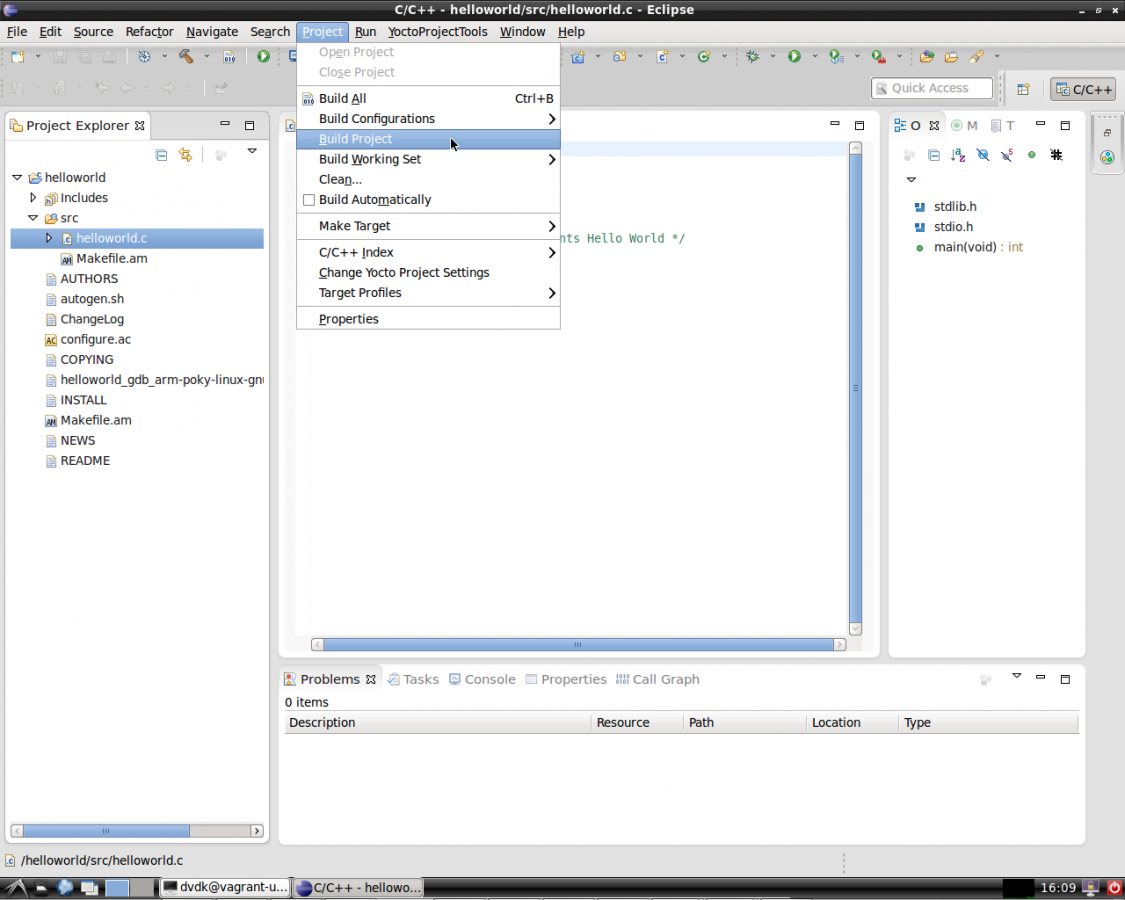
Task: Toggle Link with Editor in Project Explorer
Action: tap(185, 155)
